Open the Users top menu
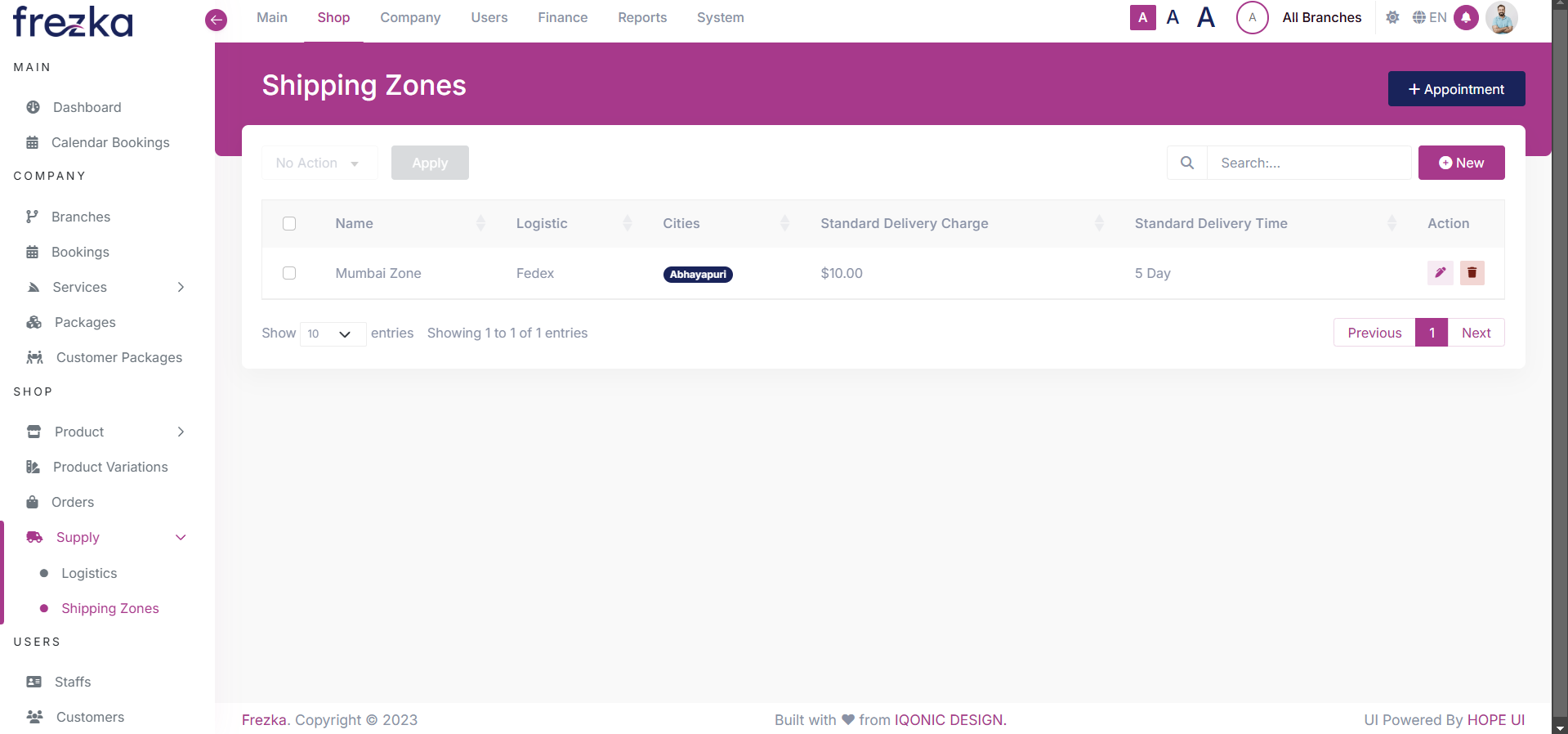 tap(489, 17)
